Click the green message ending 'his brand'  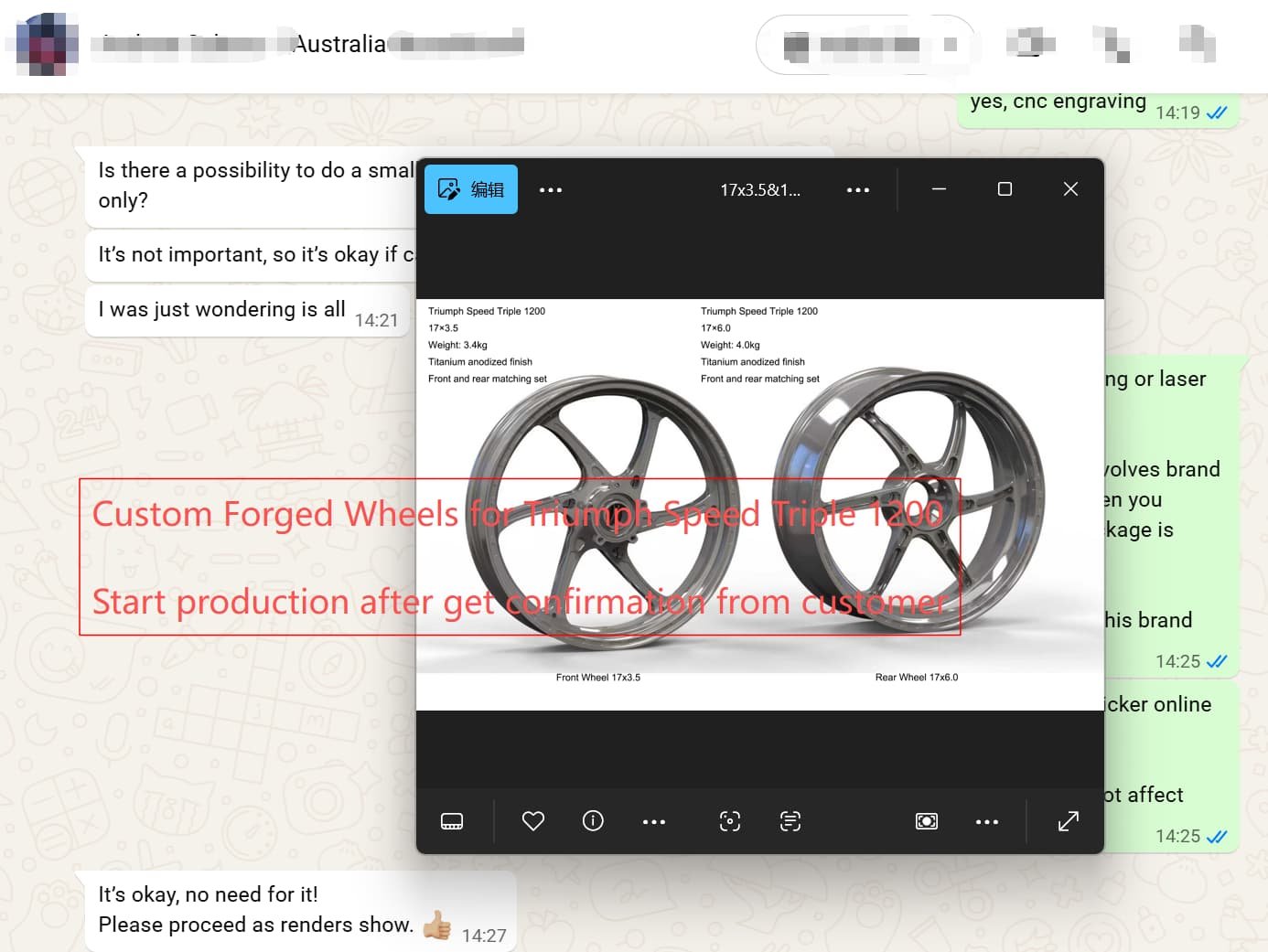[x=1170, y=515]
